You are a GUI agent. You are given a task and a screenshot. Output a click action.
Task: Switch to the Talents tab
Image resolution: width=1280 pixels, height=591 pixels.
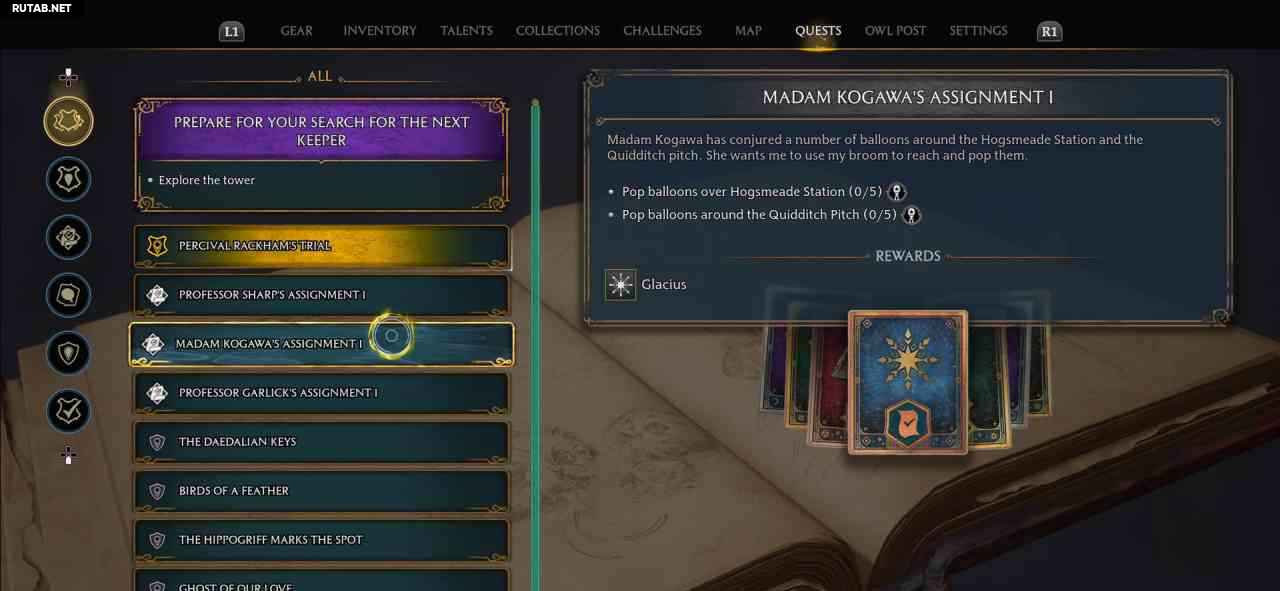point(466,31)
